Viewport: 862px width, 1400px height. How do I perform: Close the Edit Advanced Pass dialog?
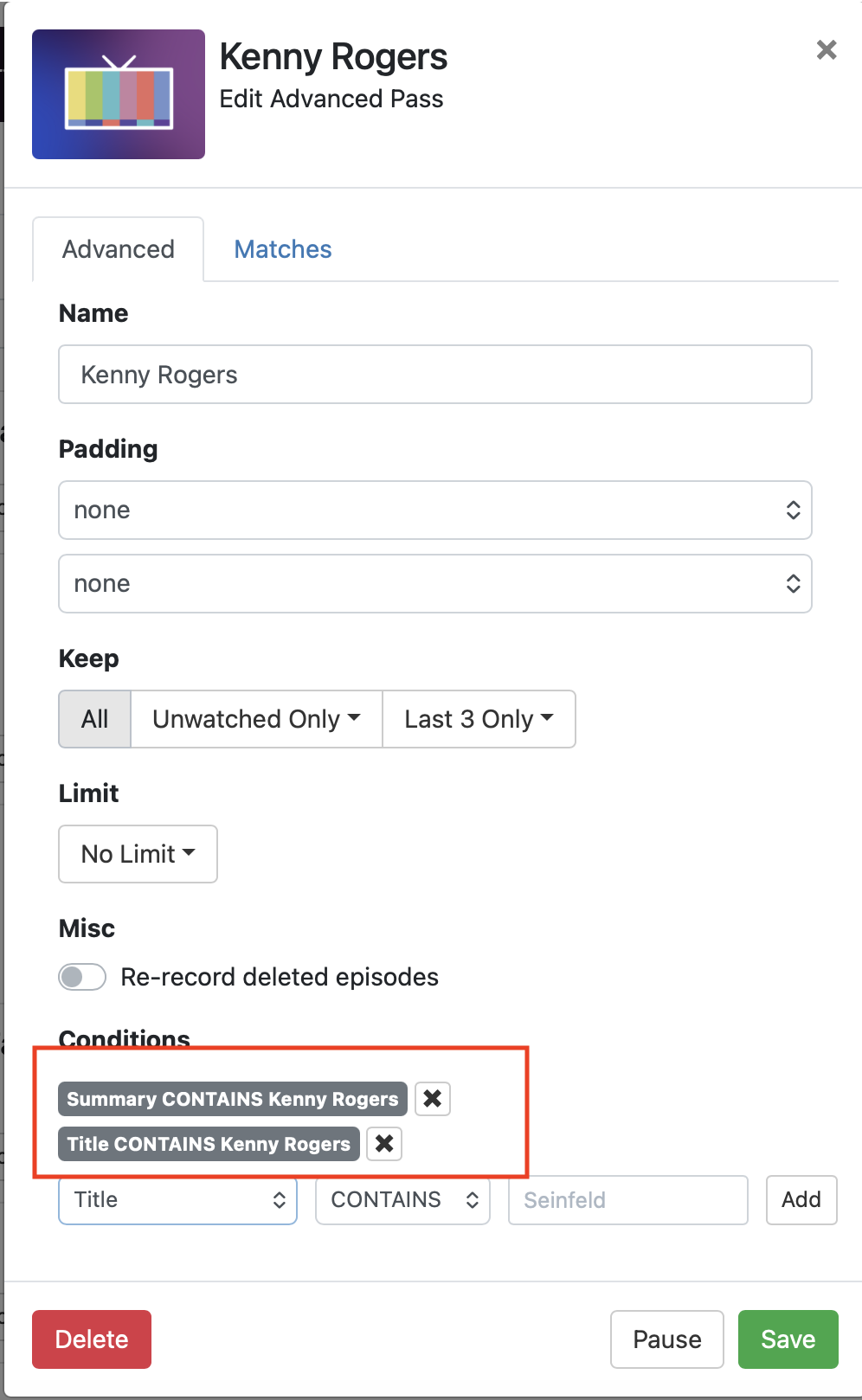tap(827, 50)
